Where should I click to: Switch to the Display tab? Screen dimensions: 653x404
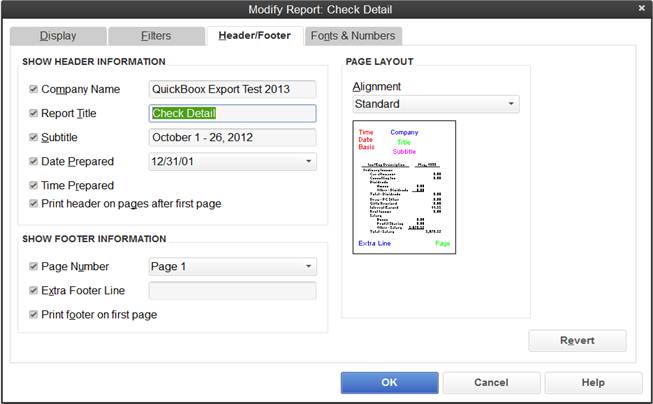pos(57,36)
